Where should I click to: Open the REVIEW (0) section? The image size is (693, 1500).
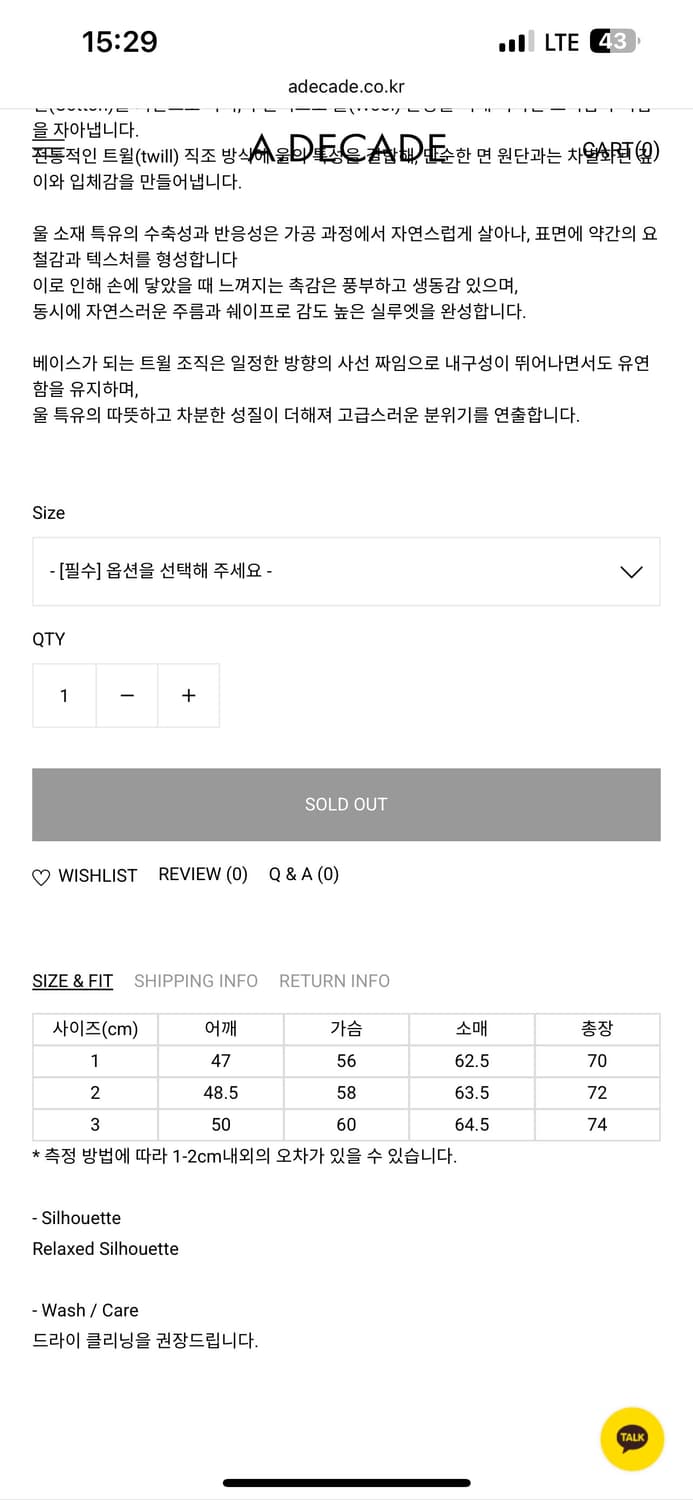[x=202, y=874]
